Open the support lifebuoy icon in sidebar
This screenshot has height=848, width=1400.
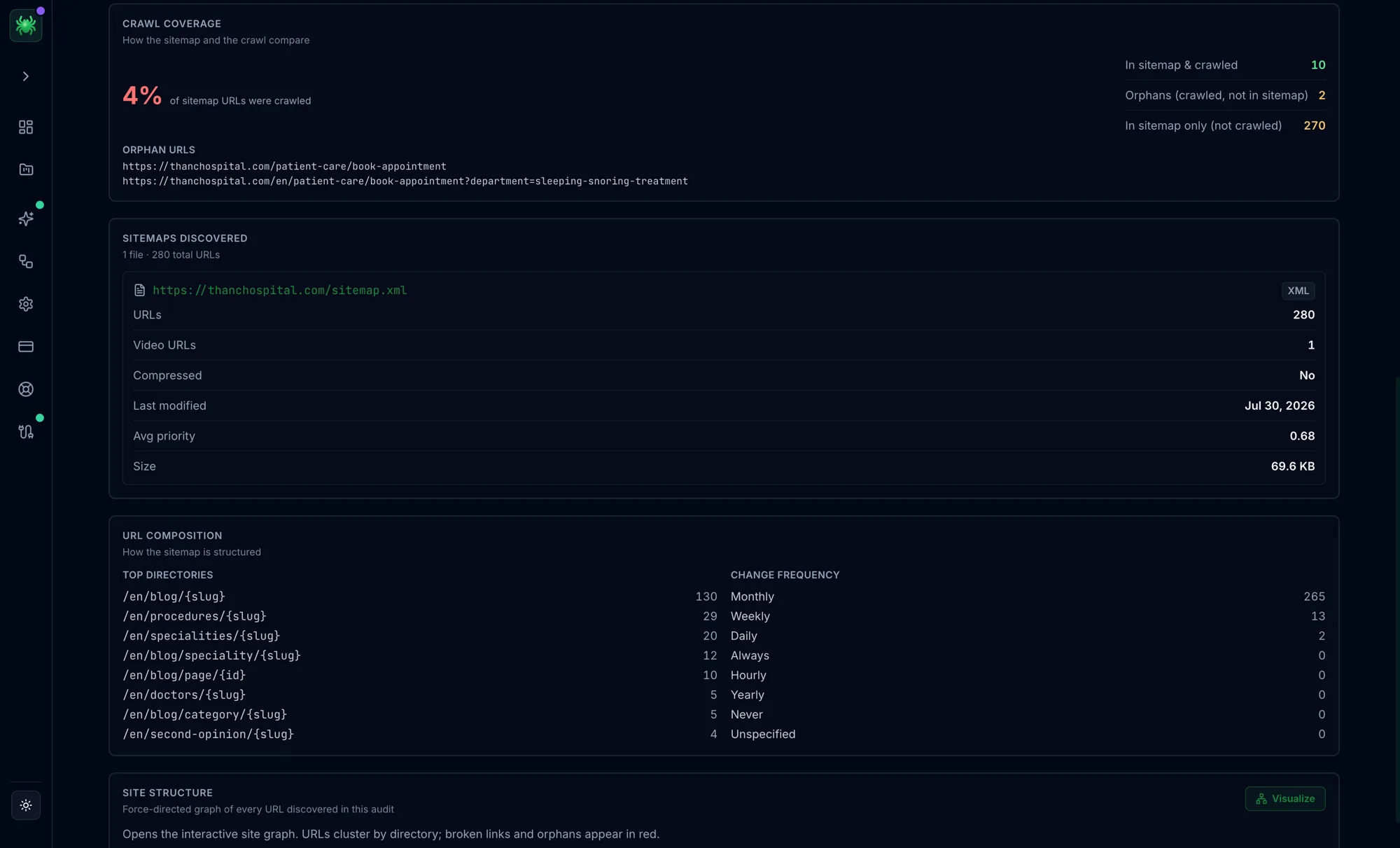click(x=26, y=389)
